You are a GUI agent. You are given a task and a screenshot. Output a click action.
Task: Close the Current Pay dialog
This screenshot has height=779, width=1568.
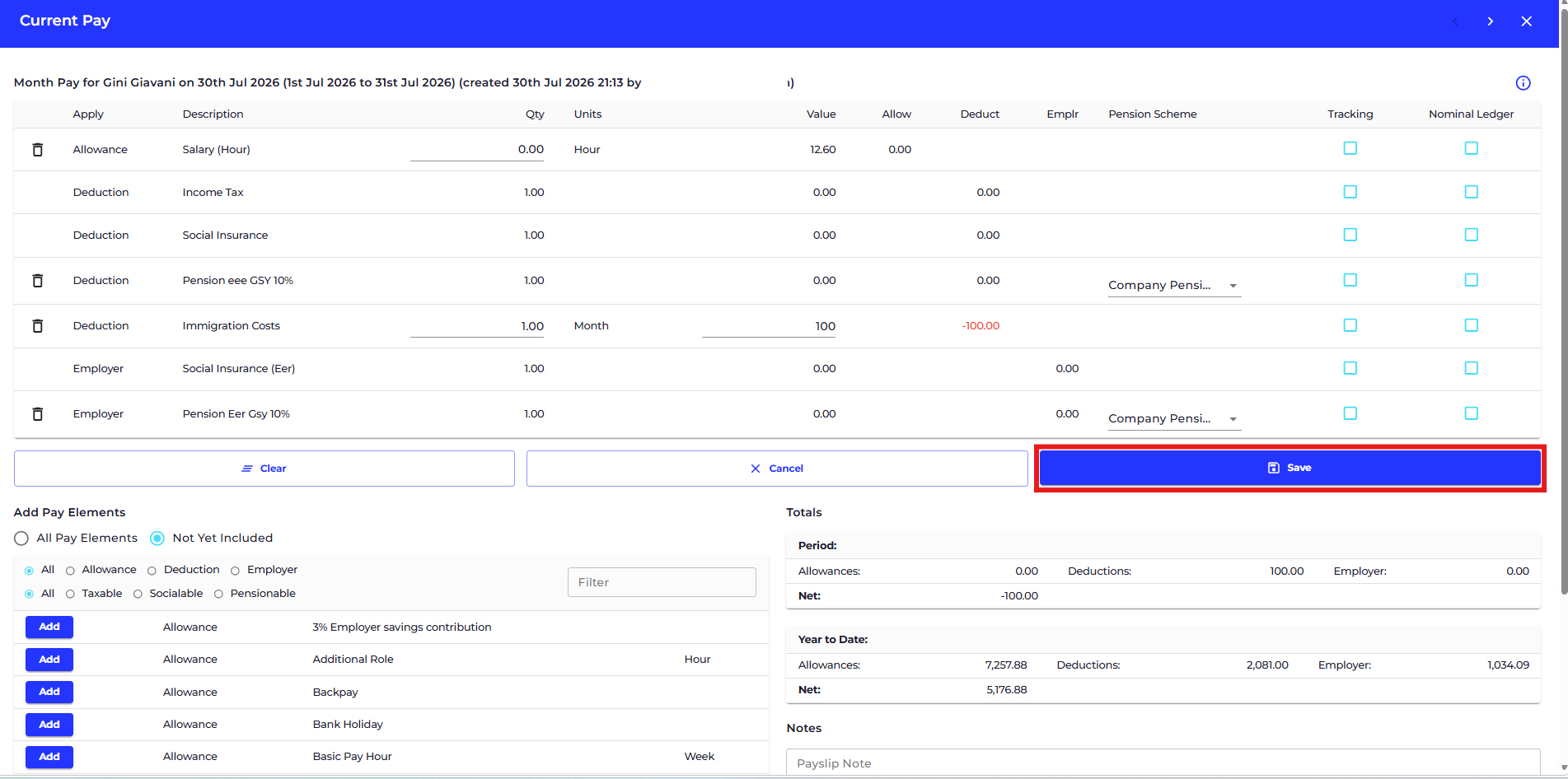point(1526,21)
